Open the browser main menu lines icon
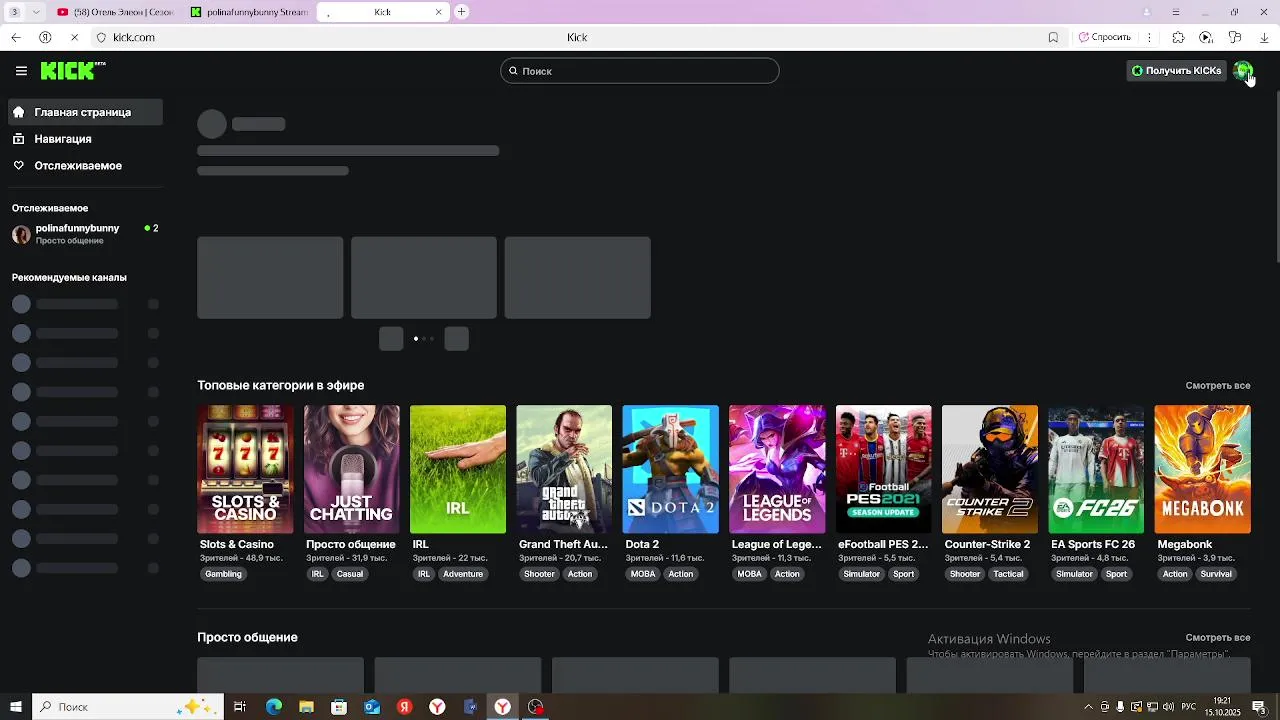Viewport: 1280px width, 720px height. coord(1176,12)
